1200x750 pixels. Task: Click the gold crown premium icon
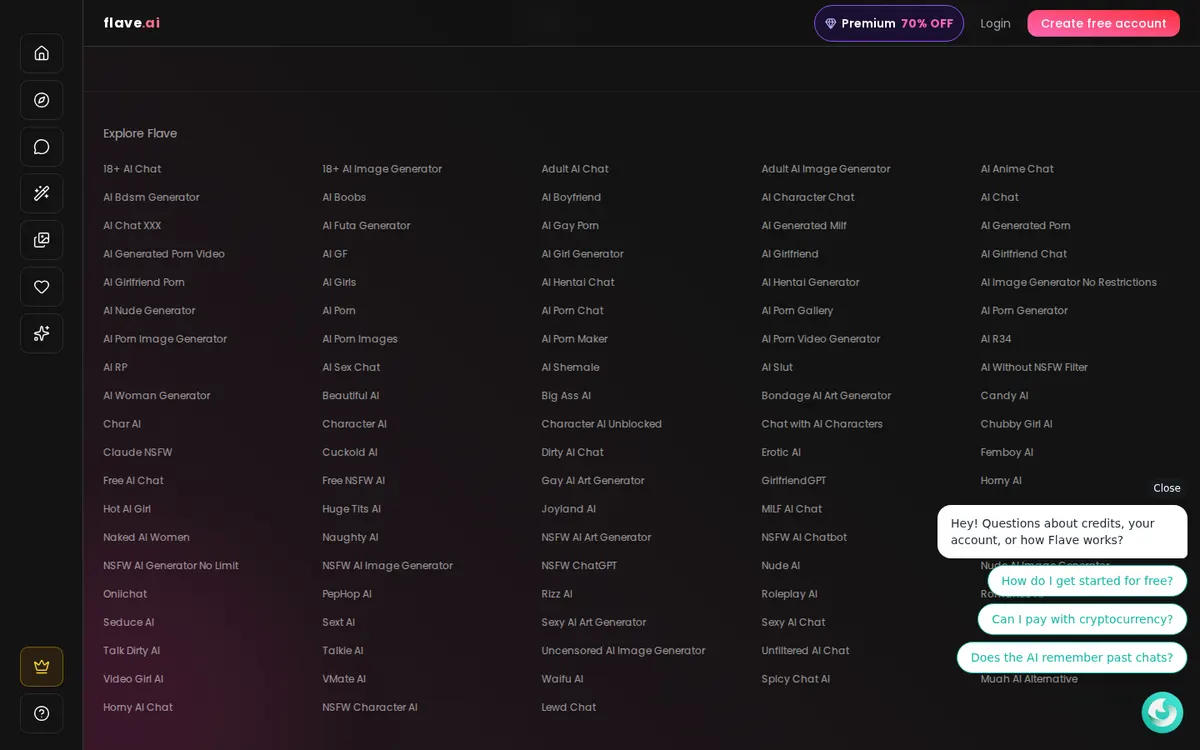[x=42, y=667]
